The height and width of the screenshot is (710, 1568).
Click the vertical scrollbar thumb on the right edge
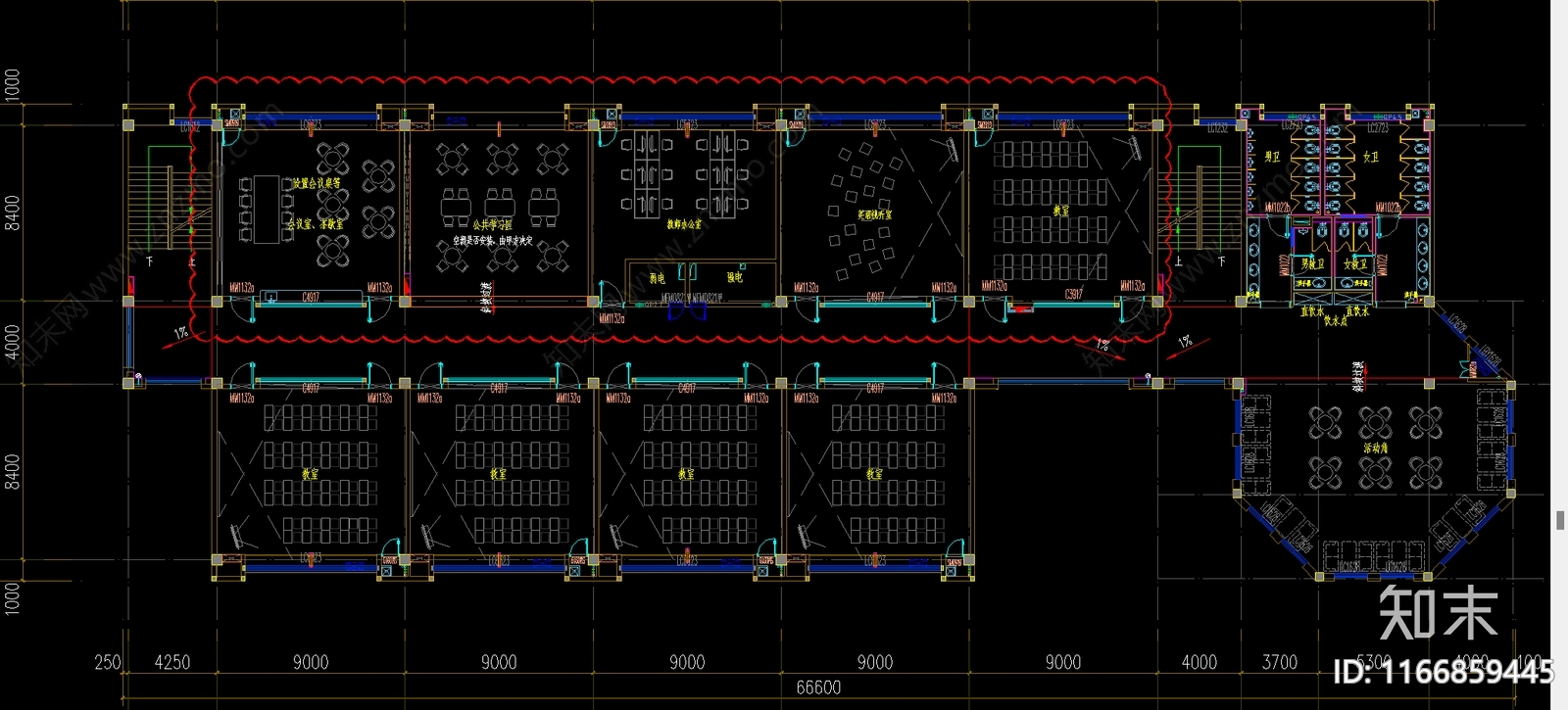(1560, 520)
